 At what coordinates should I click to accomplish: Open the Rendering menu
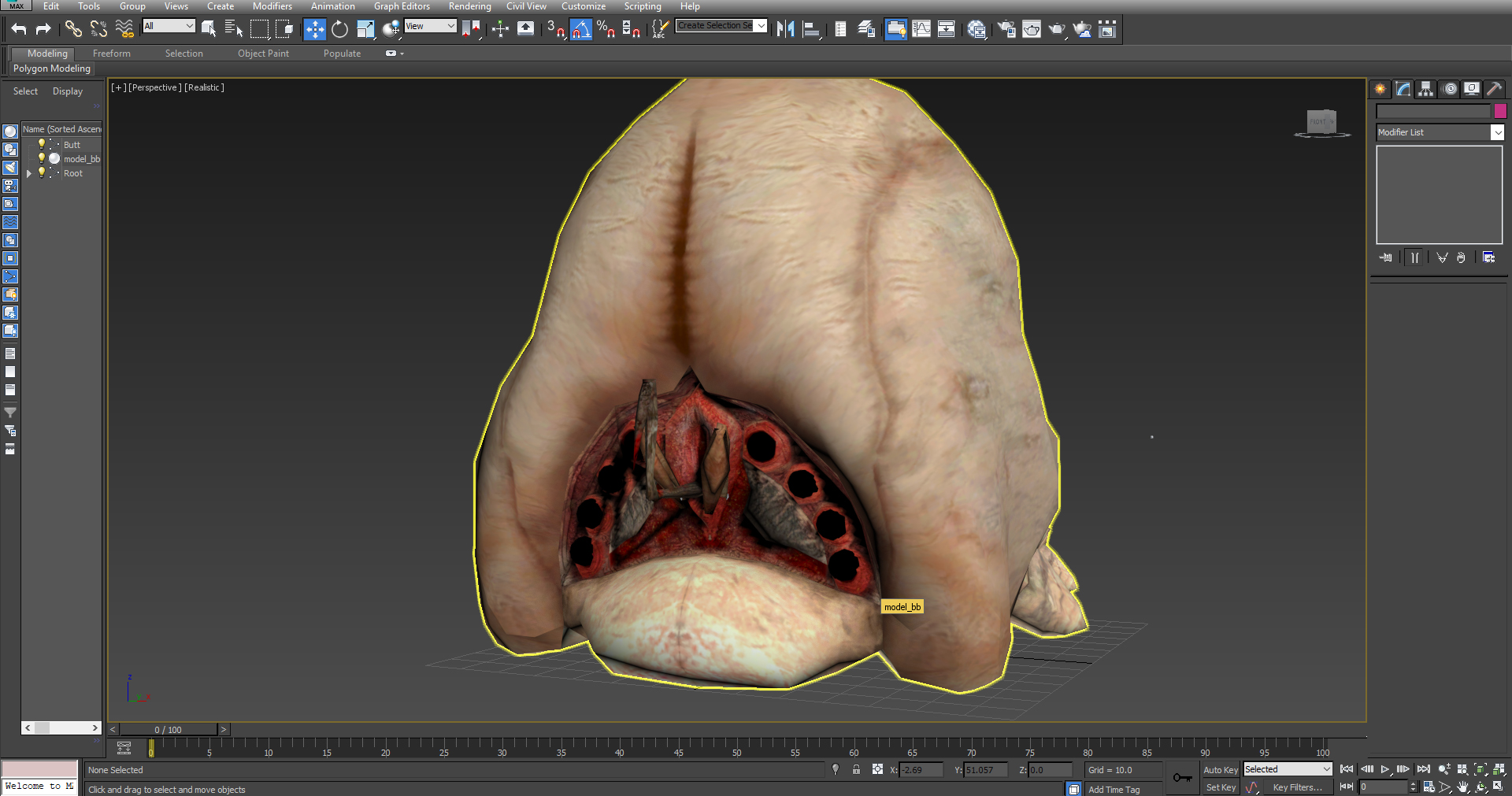469,6
